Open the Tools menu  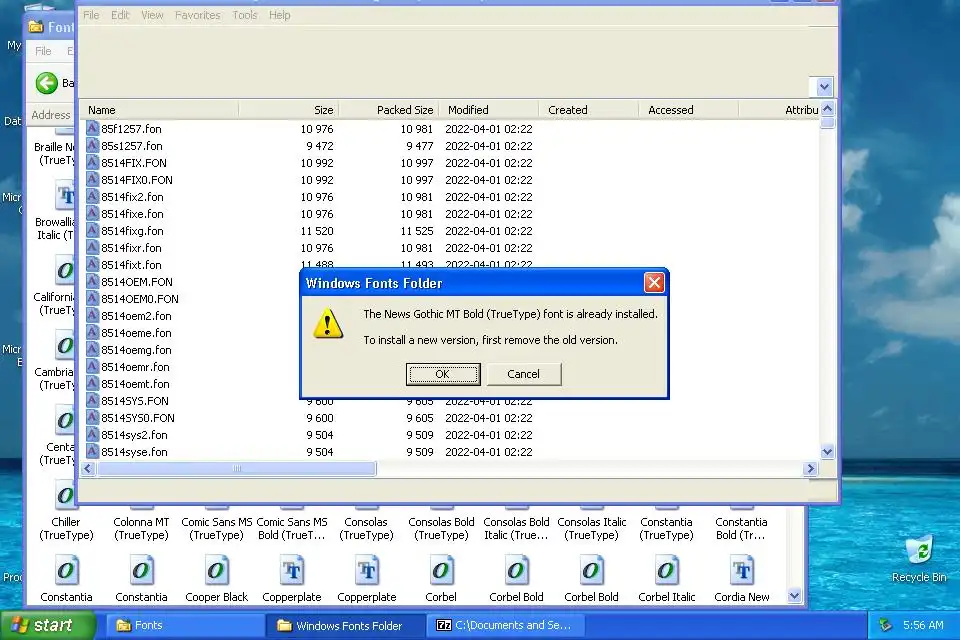pyautogui.click(x=244, y=15)
